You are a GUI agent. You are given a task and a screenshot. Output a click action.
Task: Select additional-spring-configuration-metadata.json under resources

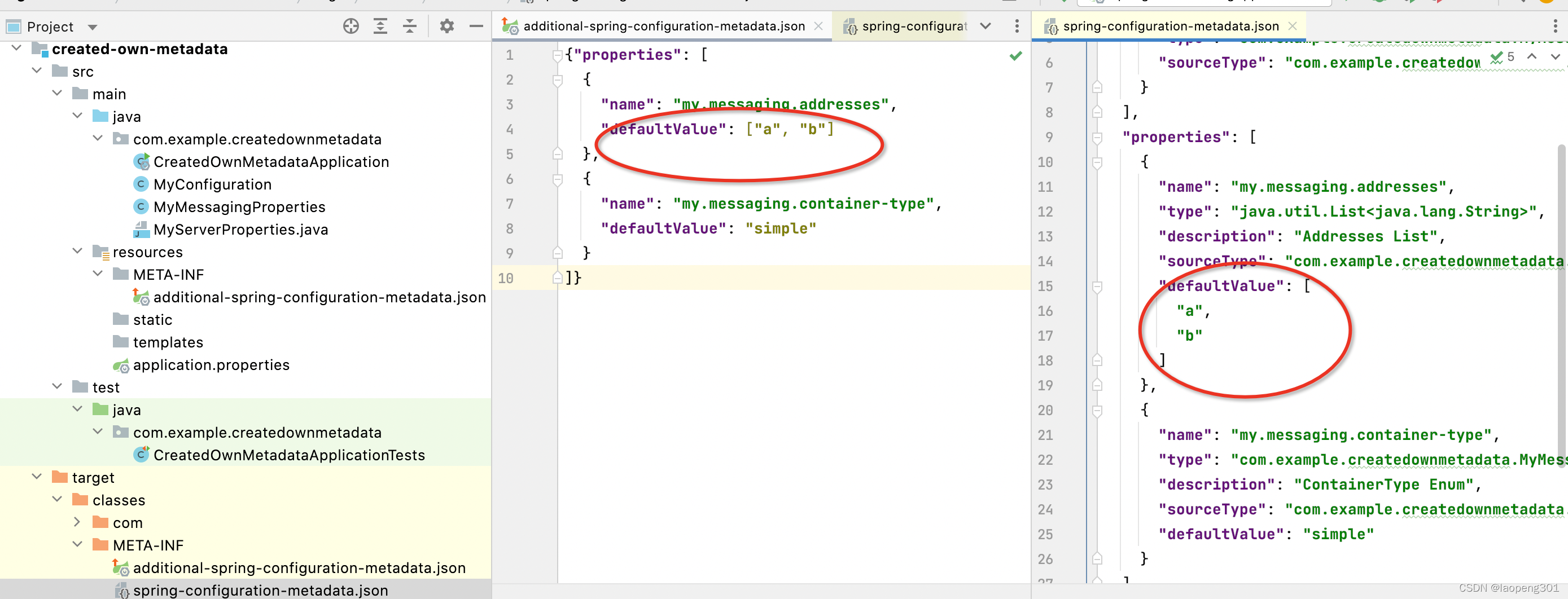[309, 297]
